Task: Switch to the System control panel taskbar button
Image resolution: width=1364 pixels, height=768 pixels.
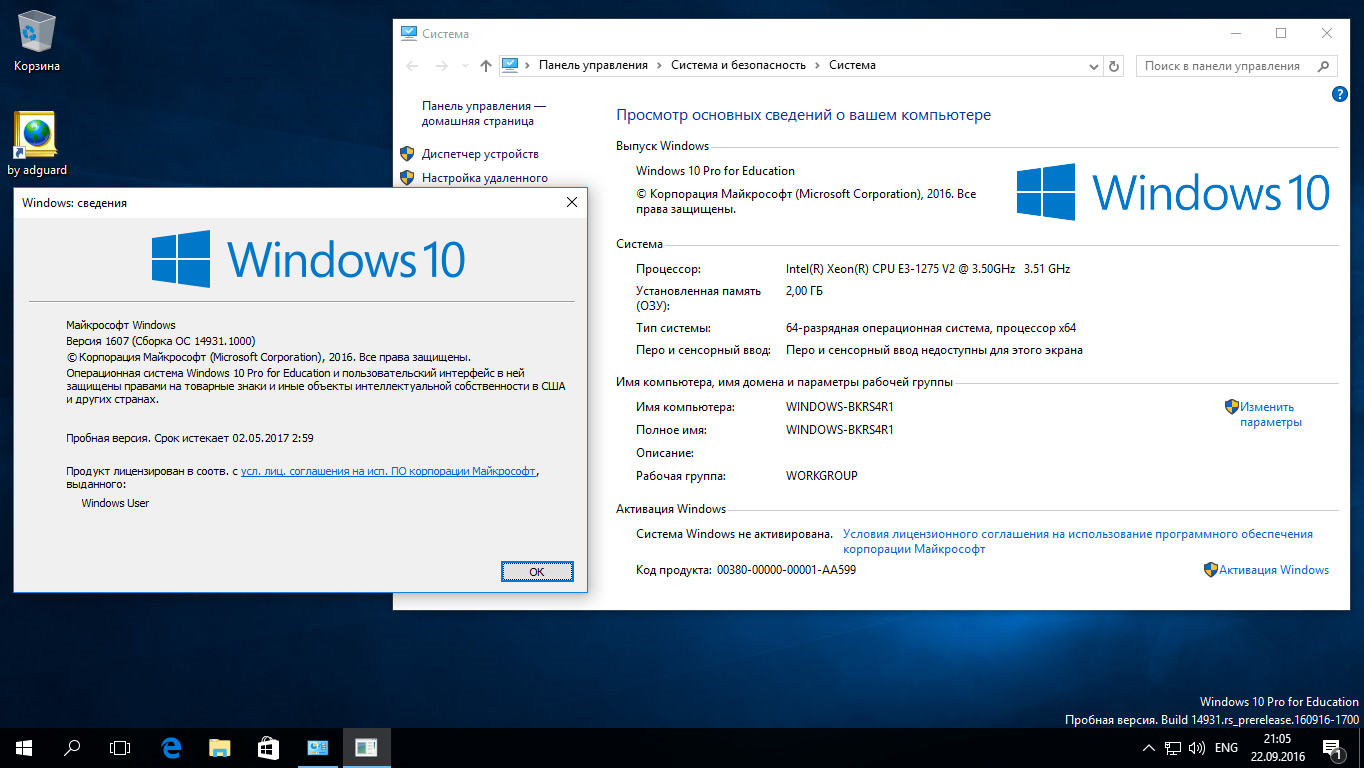Action: (318, 747)
